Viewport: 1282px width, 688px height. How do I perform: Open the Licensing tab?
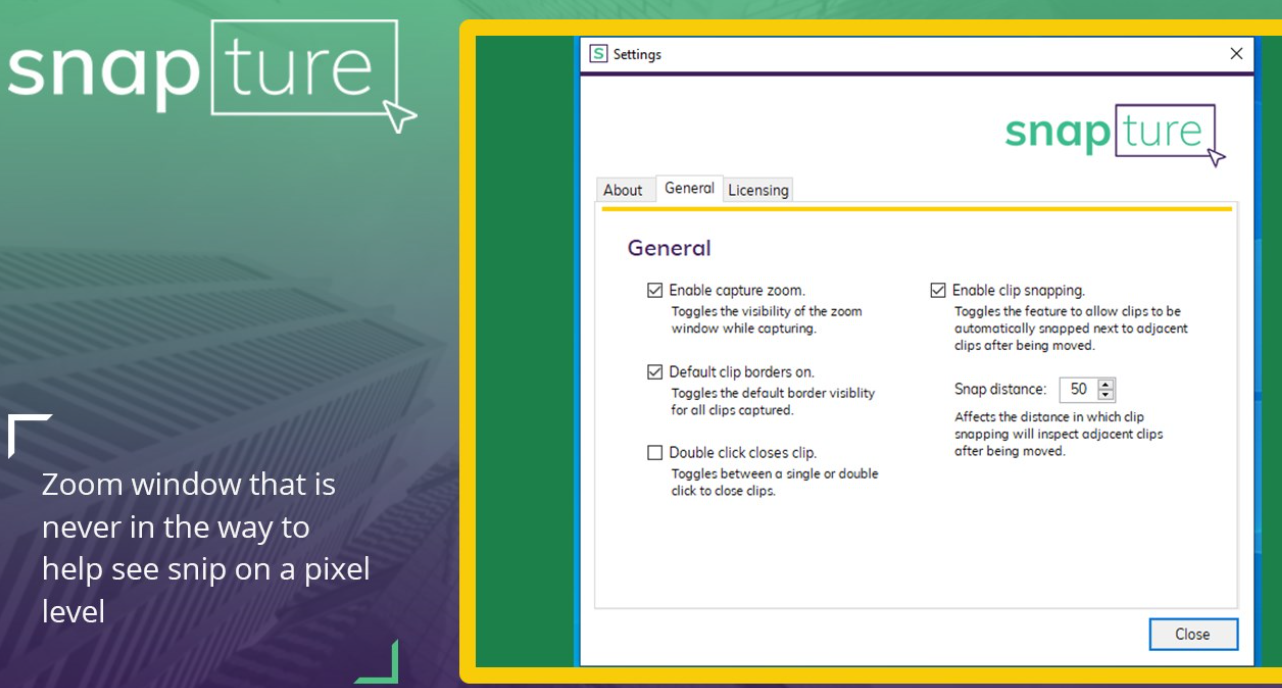click(758, 190)
